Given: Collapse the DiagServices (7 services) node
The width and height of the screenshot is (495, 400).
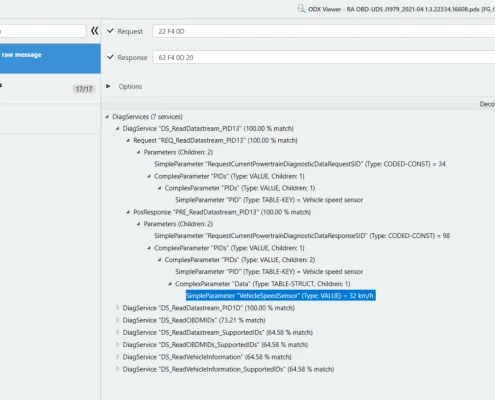Looking at the screenshot, I should coord(107,117).
